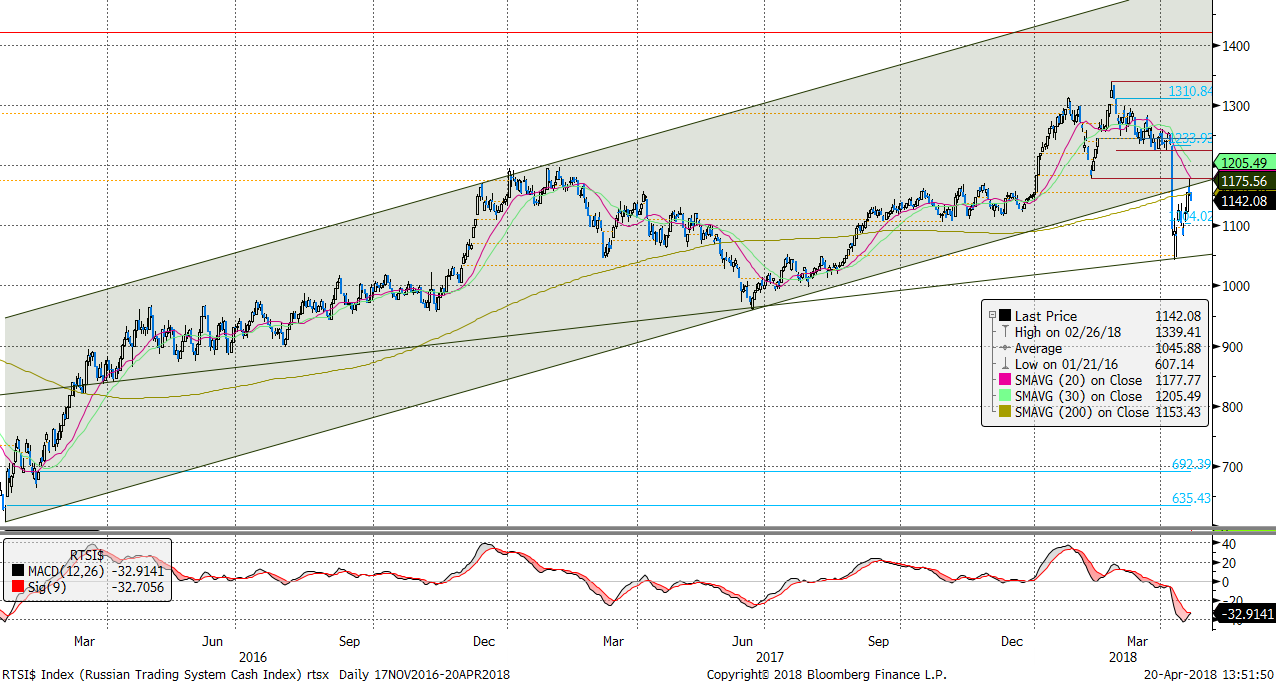Viewport: 1276px width, 683px height.
Task: Click the 1310.84 blue annotation label
Action: tap(1190, 92)
